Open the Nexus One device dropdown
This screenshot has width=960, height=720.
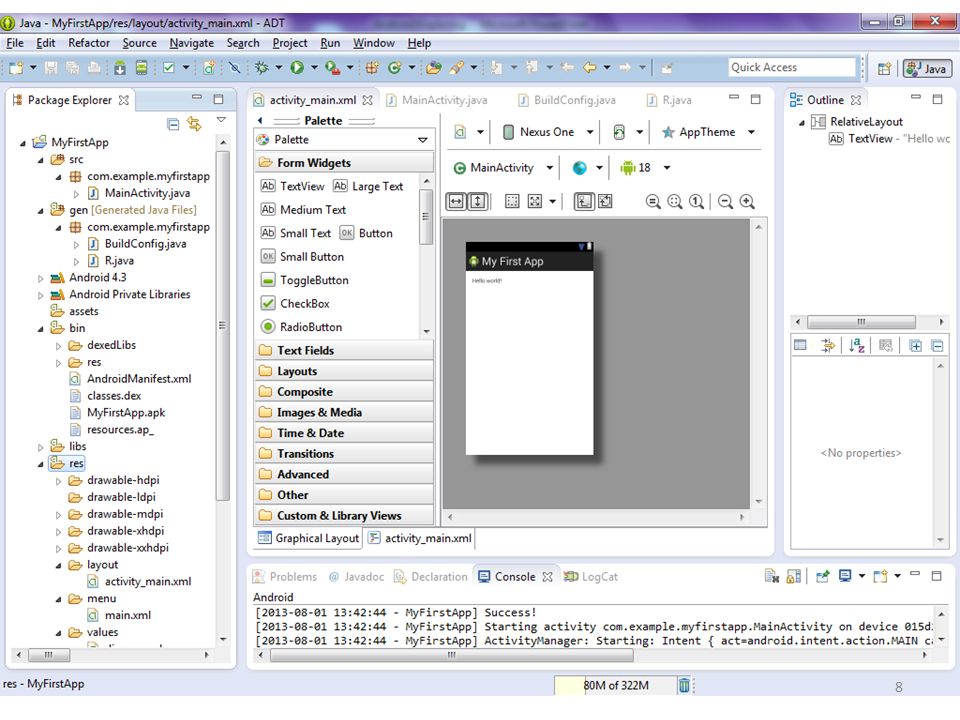pyautogui.click(x=590, y=132)
